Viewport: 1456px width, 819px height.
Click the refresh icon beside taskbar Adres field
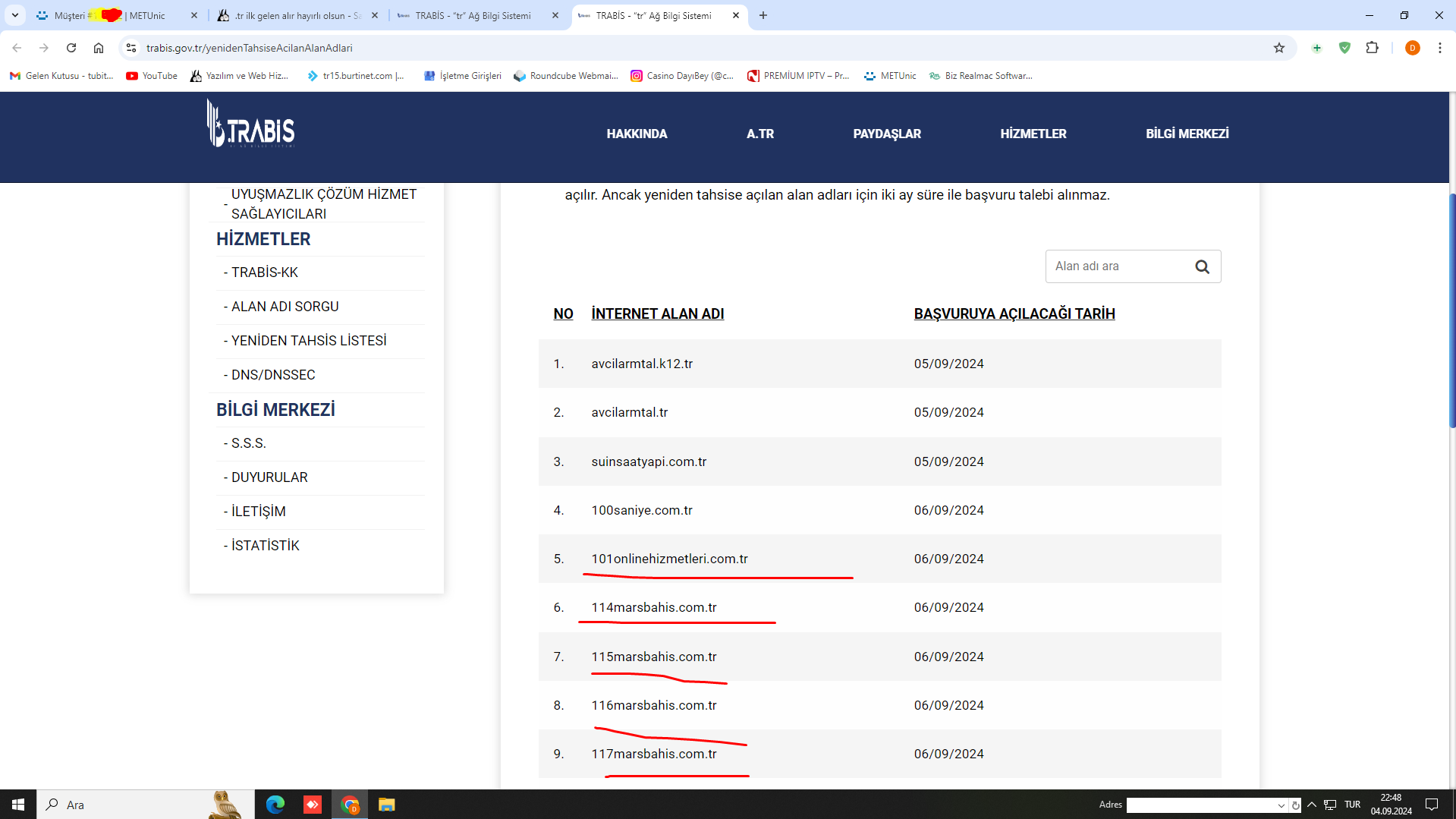pos(1295,805)
